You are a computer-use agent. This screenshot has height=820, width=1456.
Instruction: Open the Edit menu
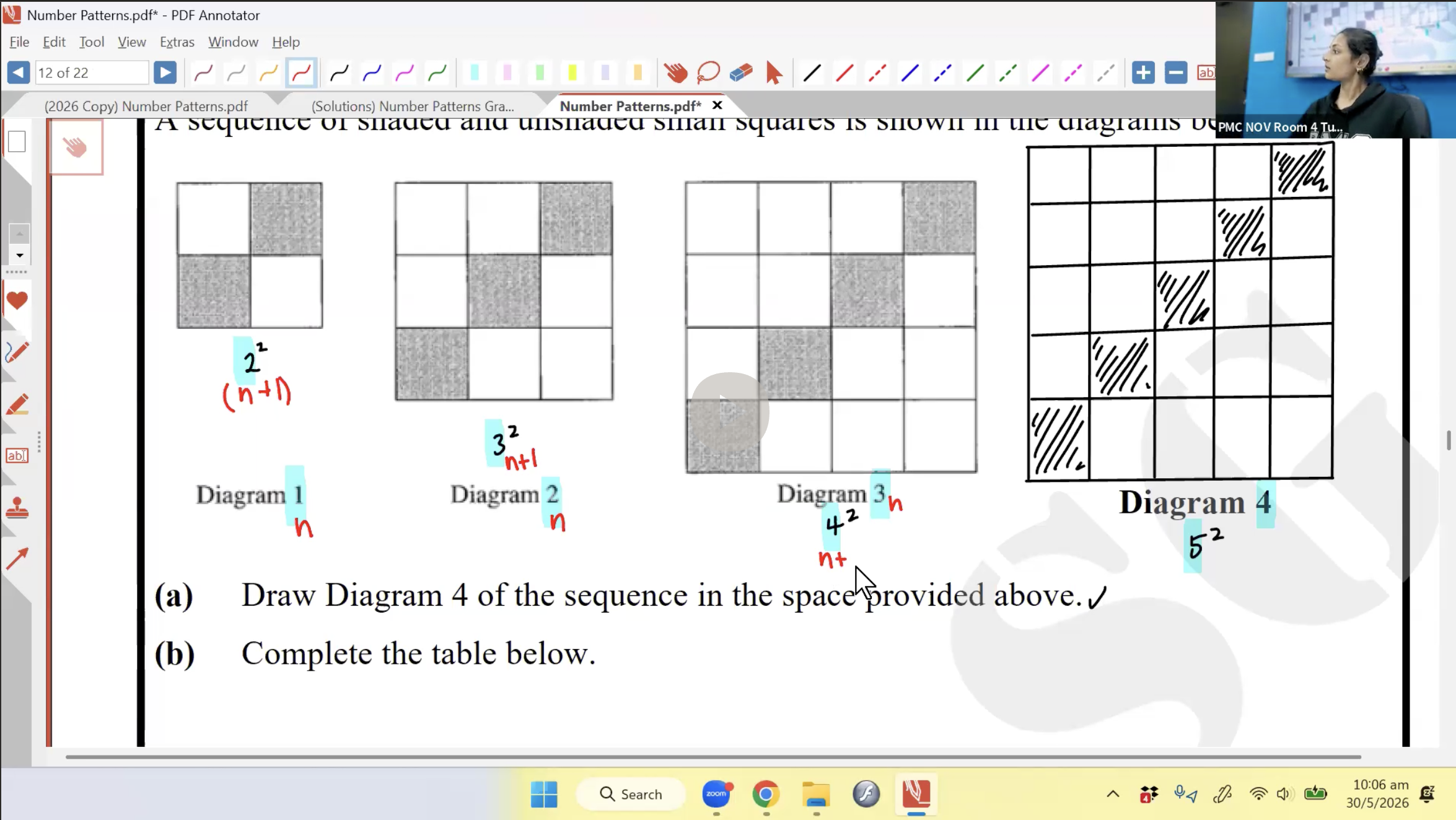[54, 41]
